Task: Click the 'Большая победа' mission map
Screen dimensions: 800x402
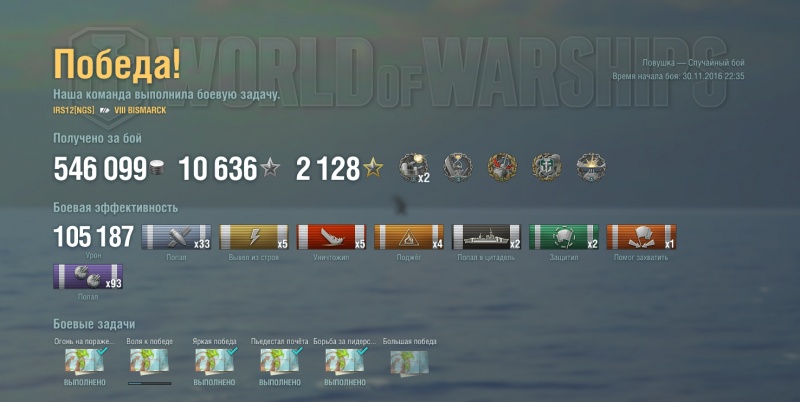Action: [x=409, y=363]
